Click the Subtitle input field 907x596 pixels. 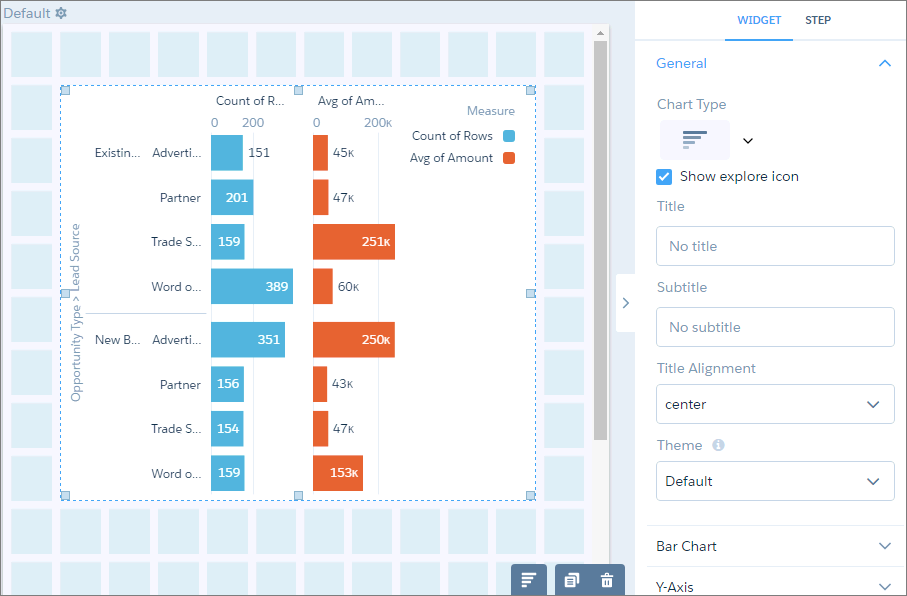(775, 327)
